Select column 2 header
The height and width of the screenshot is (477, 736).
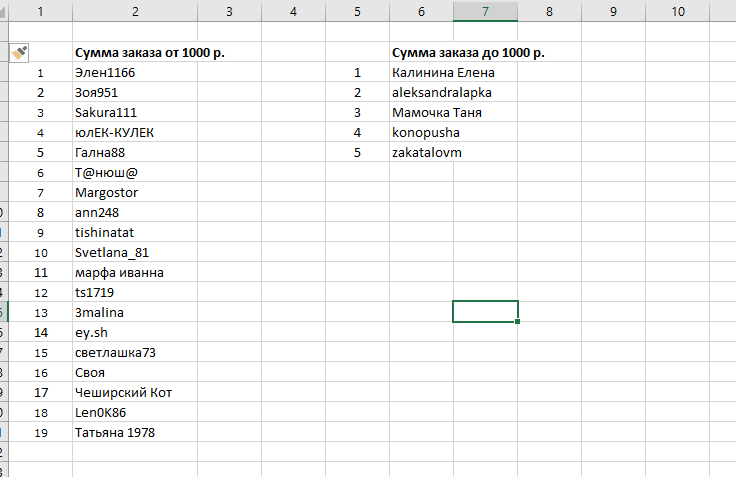pos(135,11)
